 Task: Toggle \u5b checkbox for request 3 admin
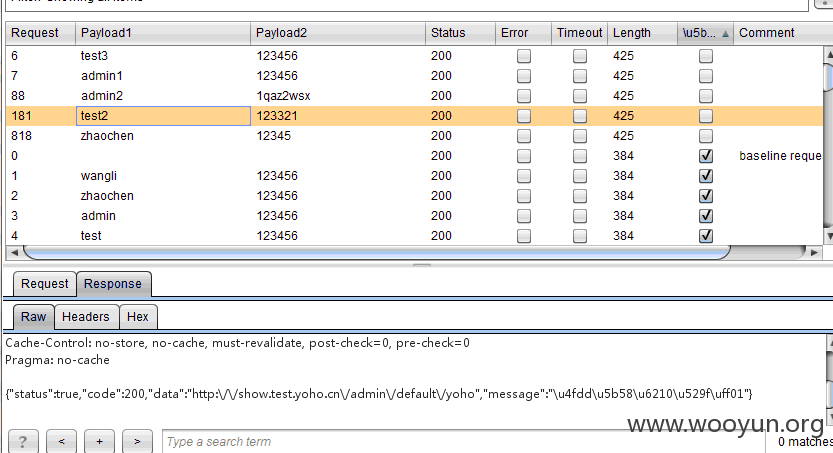coord(706,216)
